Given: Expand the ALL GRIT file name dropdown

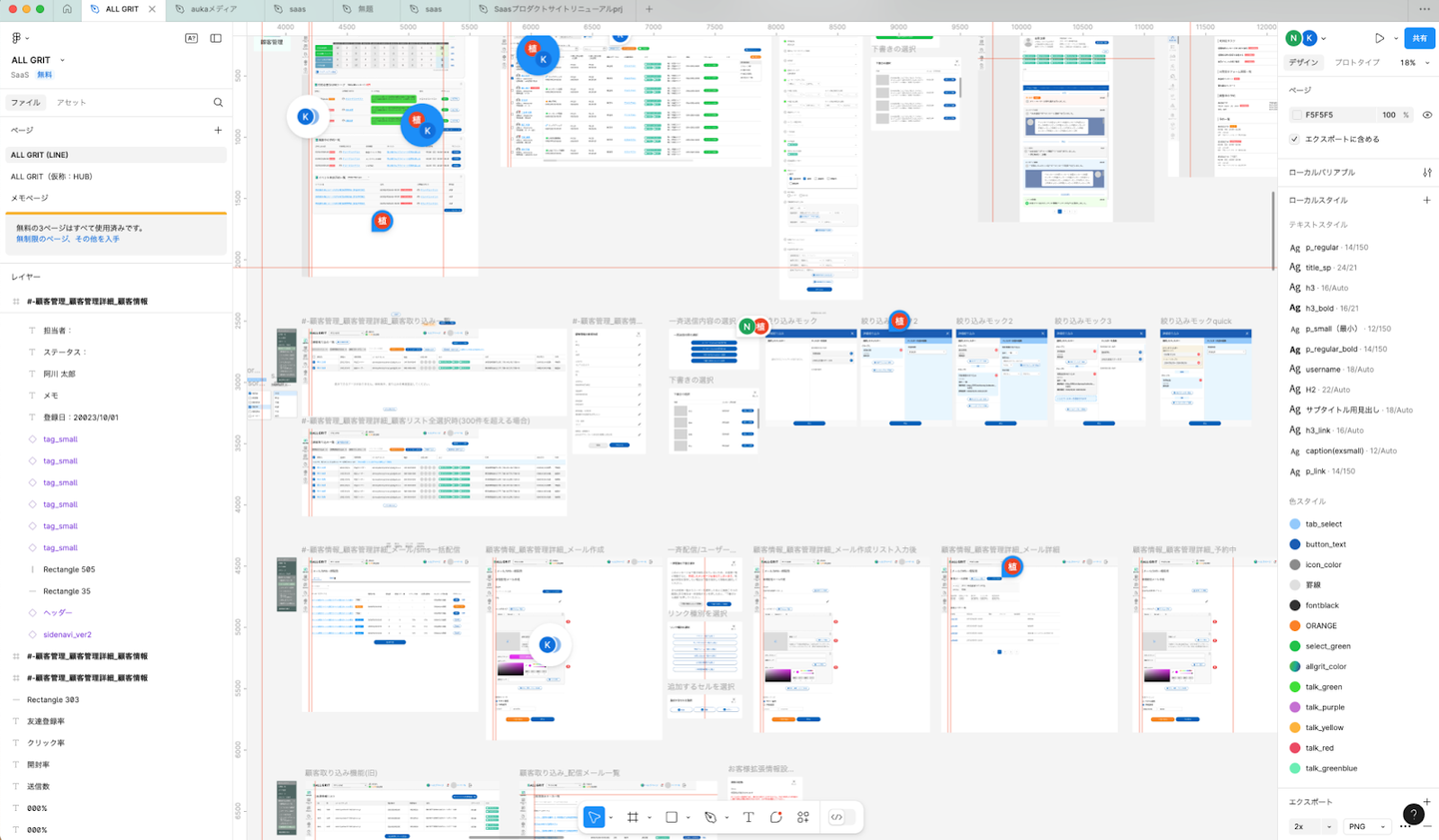Looking at the screenshot, I should coord(62,60).
